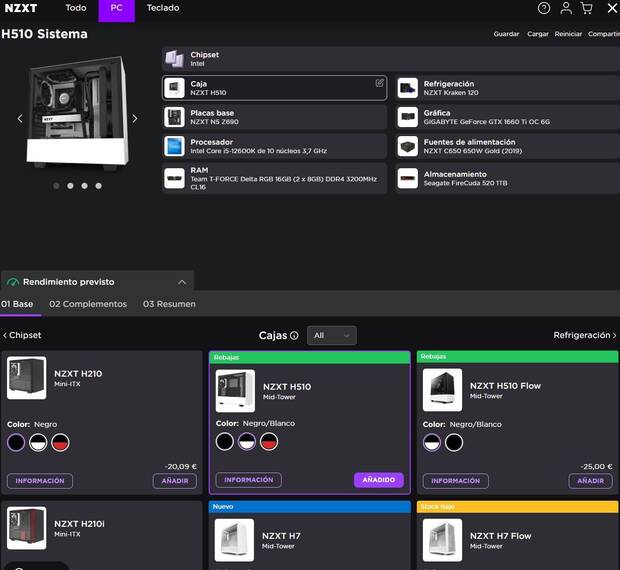Click AÑADIDO button on NZXT H510
This screenshot has height=570, width=620.
click(x=379, y=480)
